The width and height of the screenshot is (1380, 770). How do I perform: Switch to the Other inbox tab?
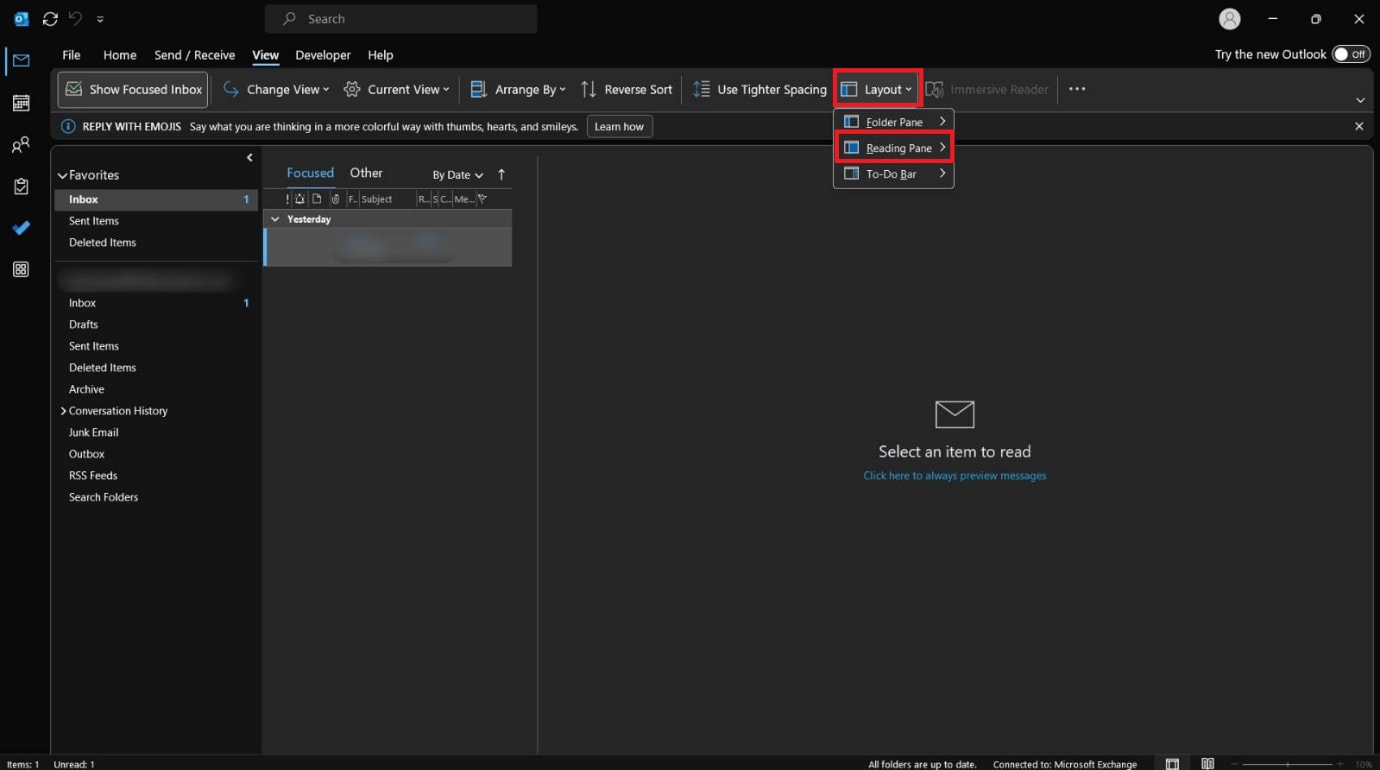[x=366, y=172]
